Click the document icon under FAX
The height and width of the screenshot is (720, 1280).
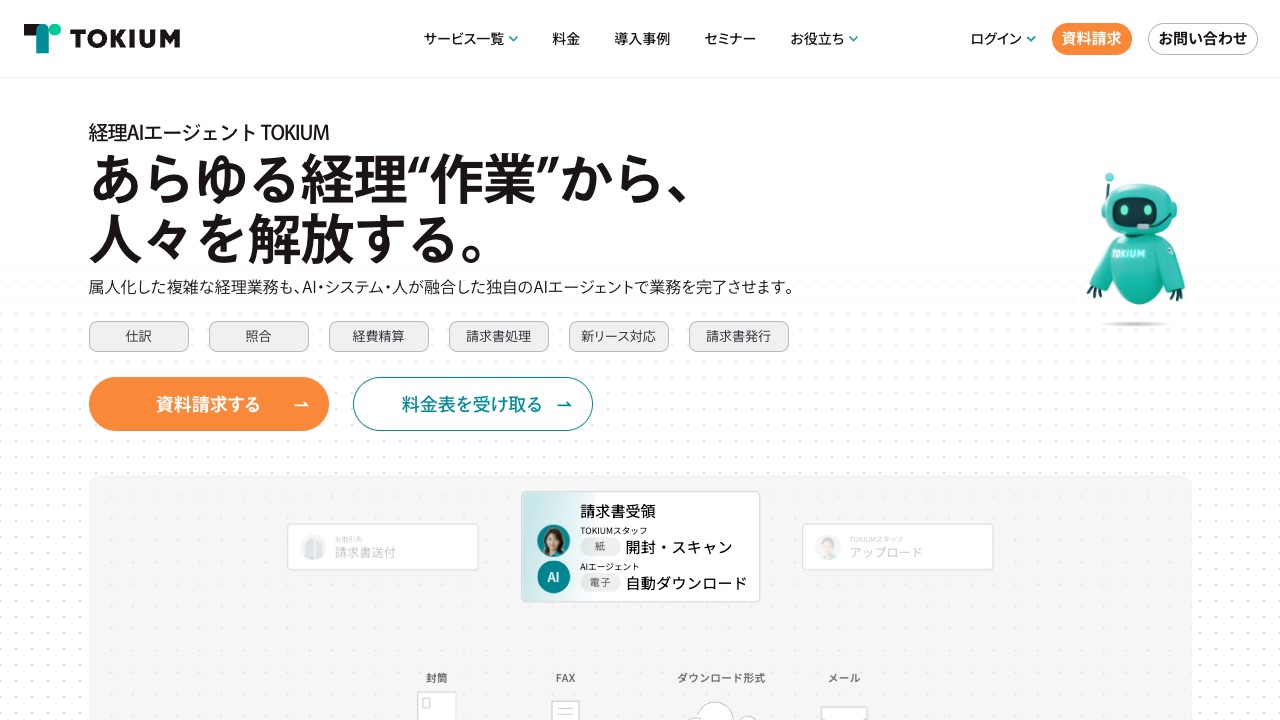[x=565, y=710]
